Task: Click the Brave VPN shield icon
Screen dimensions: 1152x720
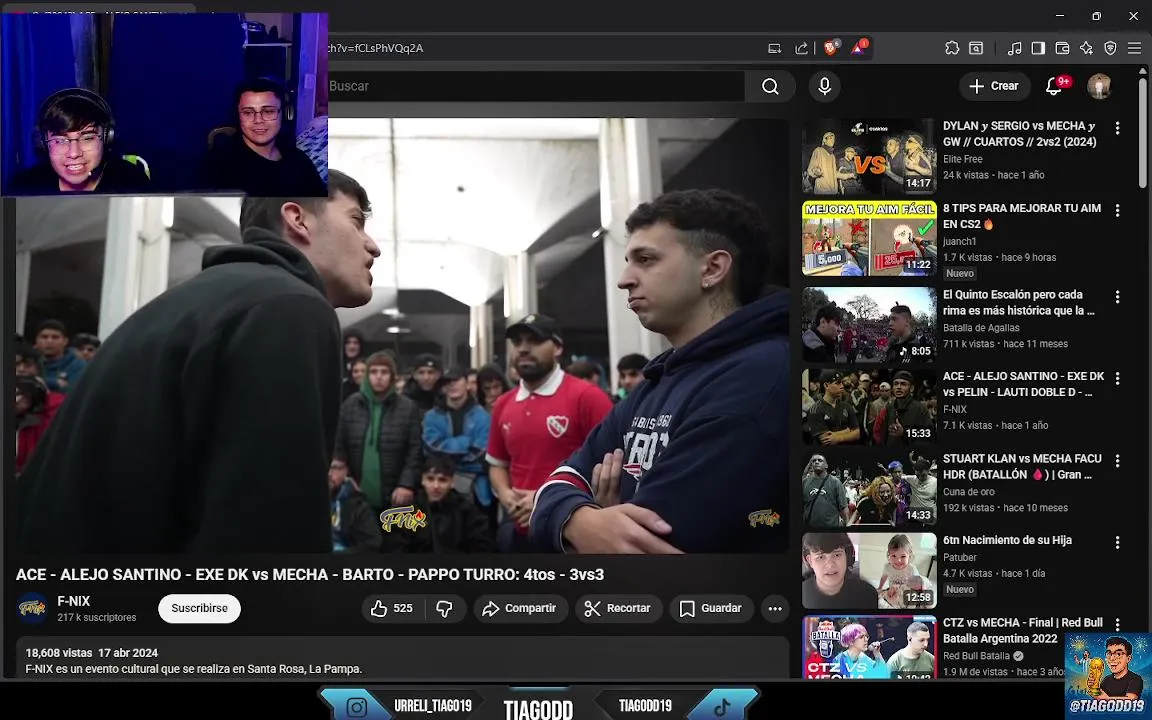Action: click(1110, 48)
